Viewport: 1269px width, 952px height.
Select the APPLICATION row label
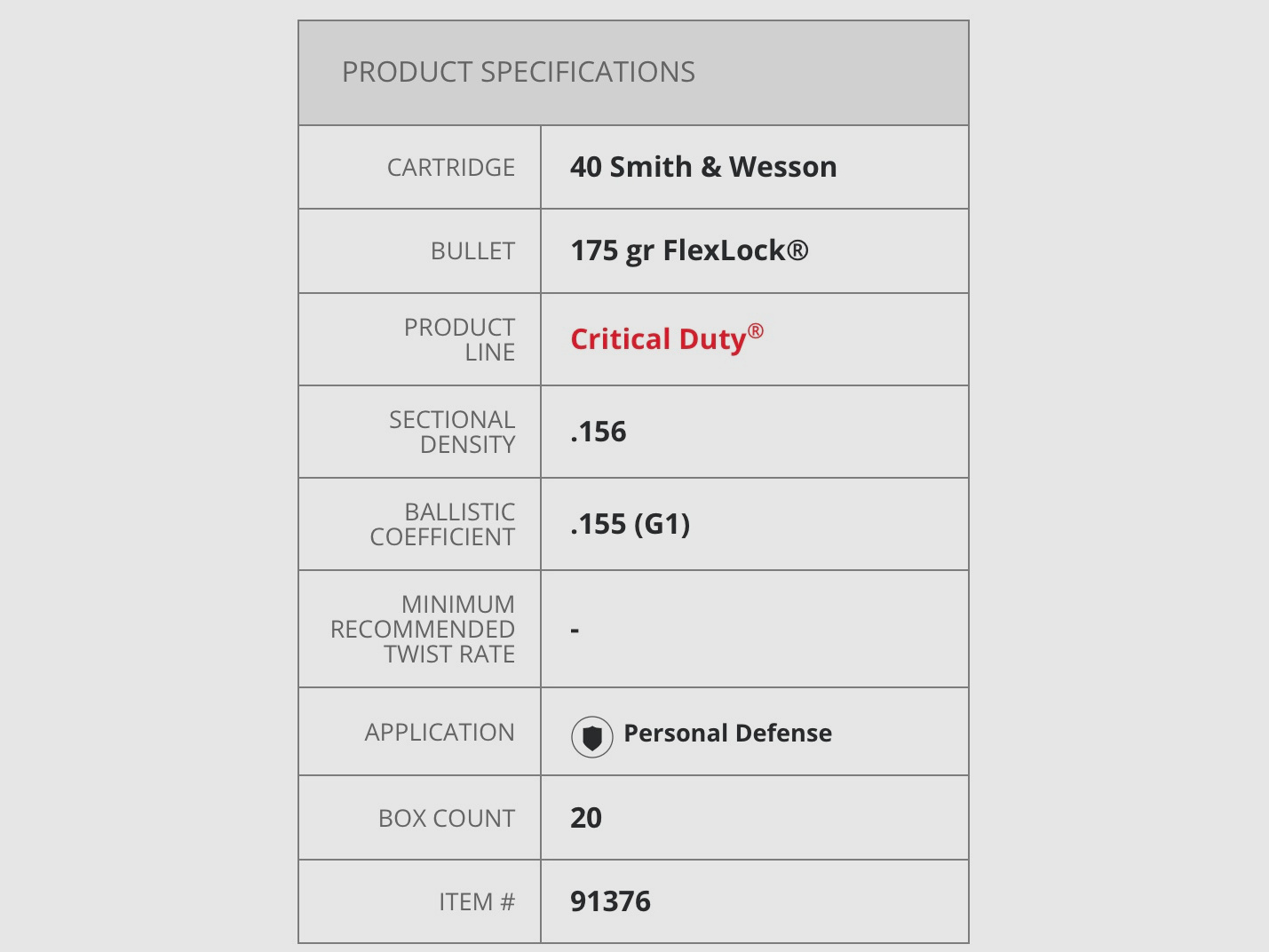440,733
